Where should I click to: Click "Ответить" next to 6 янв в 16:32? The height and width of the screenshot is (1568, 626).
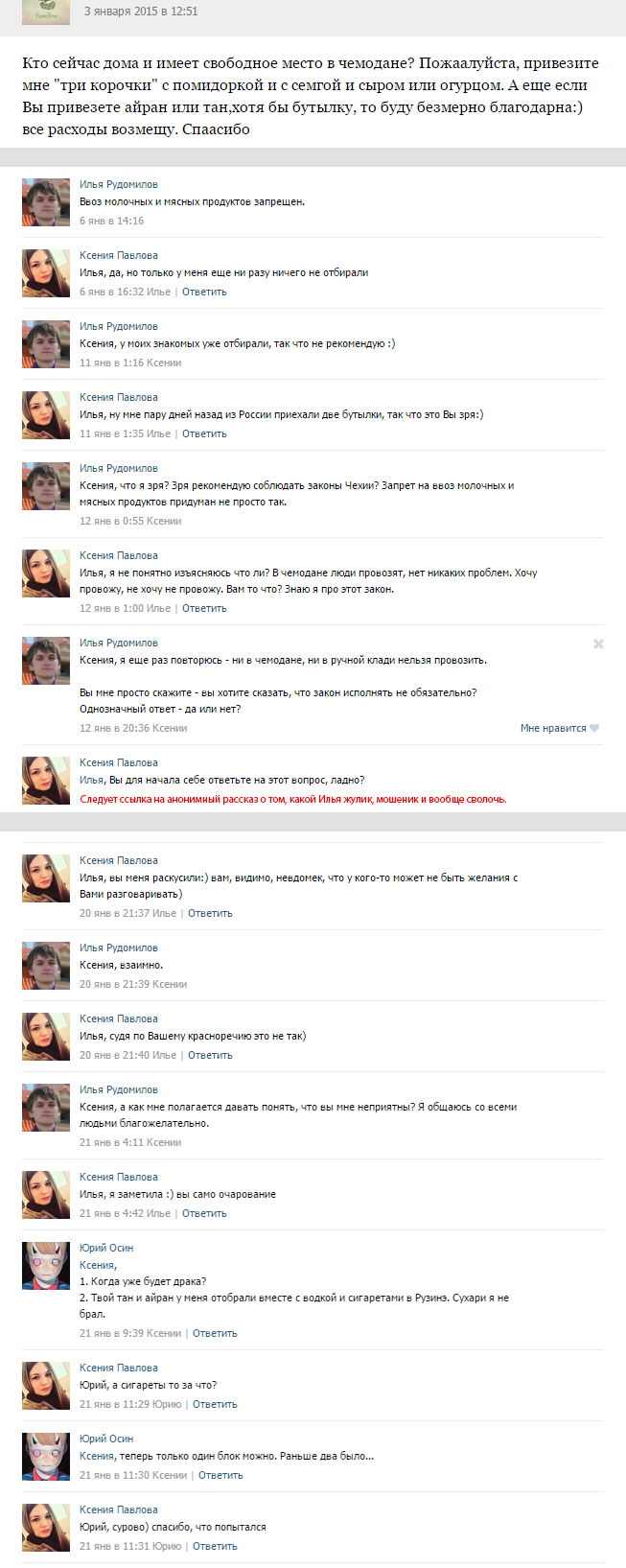tap(204, 292)
